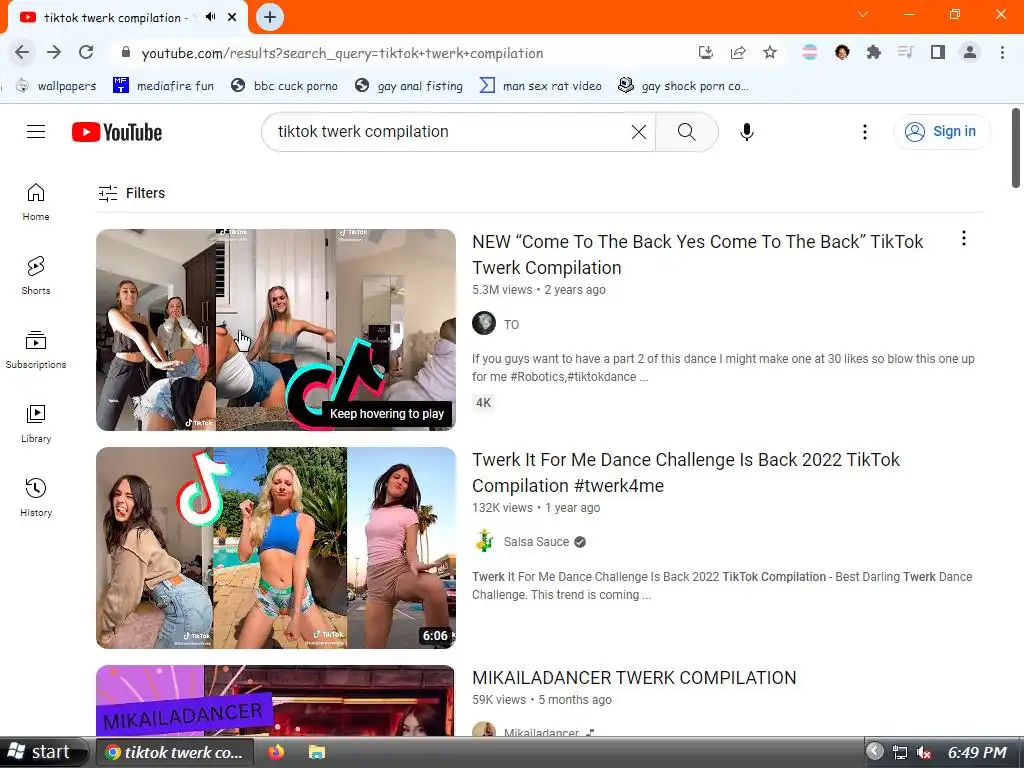
Task: Go to Home in the sidebar
Action: [x=36, y=202]
